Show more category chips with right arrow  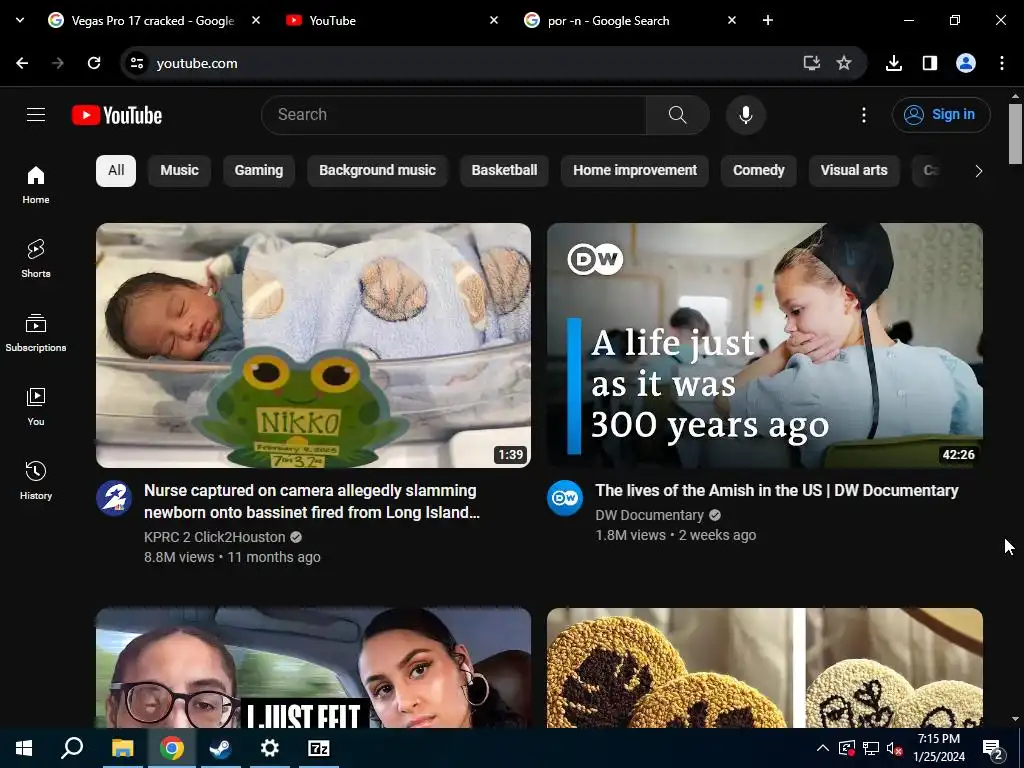[978, 171]
